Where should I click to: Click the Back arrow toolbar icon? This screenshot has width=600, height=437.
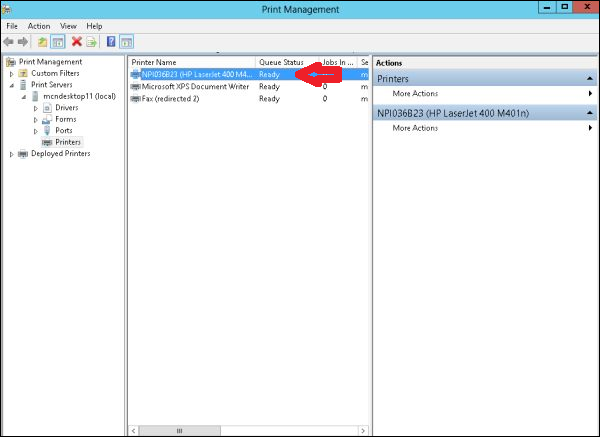point(8,42)
